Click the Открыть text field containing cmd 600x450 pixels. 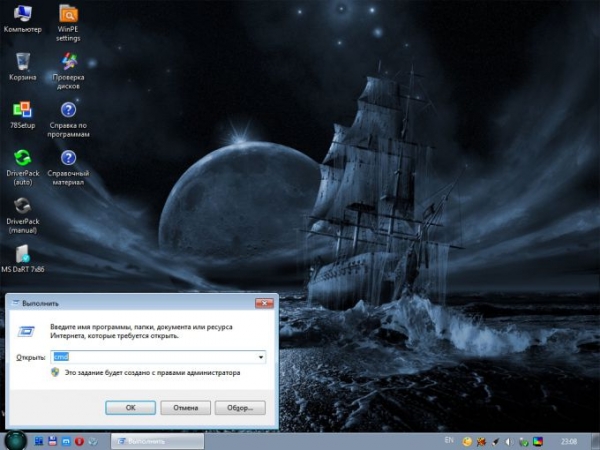tap(153, 356)
